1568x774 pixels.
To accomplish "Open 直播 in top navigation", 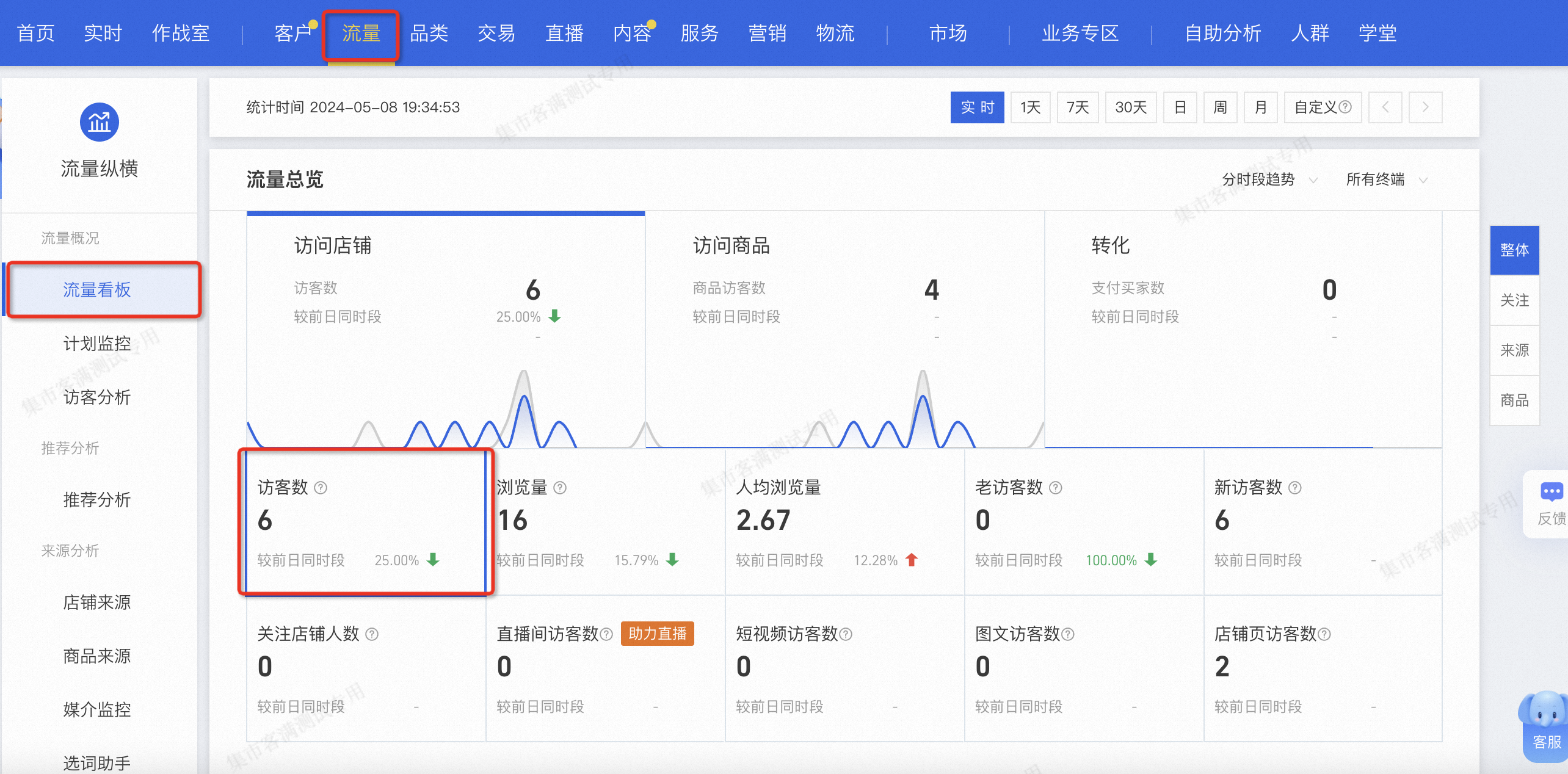I will [x=564, y=33].
